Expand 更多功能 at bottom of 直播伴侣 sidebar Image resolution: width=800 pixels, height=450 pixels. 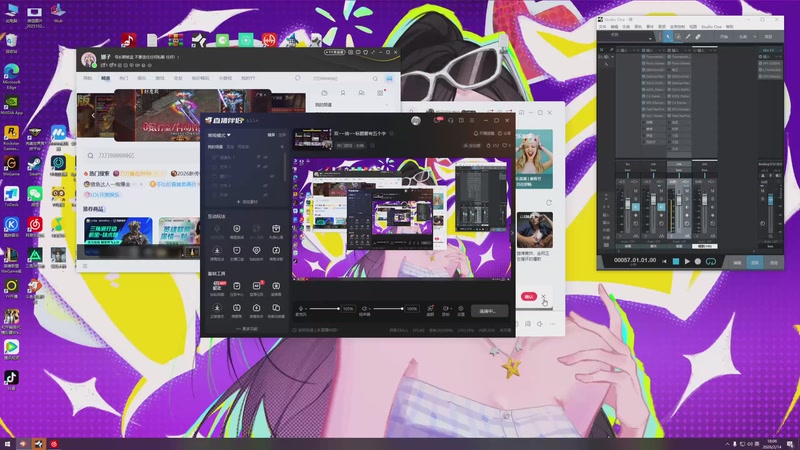point(247,329)
